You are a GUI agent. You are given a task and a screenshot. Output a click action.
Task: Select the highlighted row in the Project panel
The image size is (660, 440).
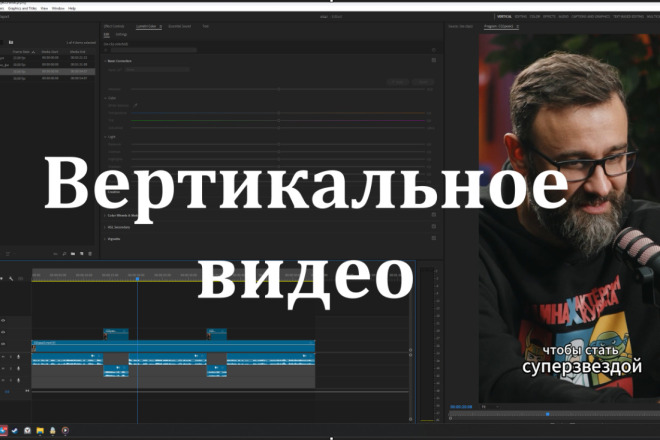click(48, 72)
